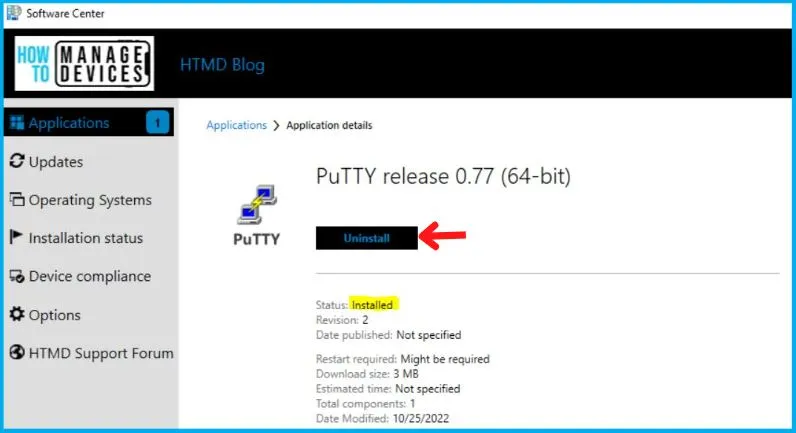Image resolution: width=796 pixels, height=433 pixels.
Task: Return via the Applications breadcrumb link
Action: point(237,125)
